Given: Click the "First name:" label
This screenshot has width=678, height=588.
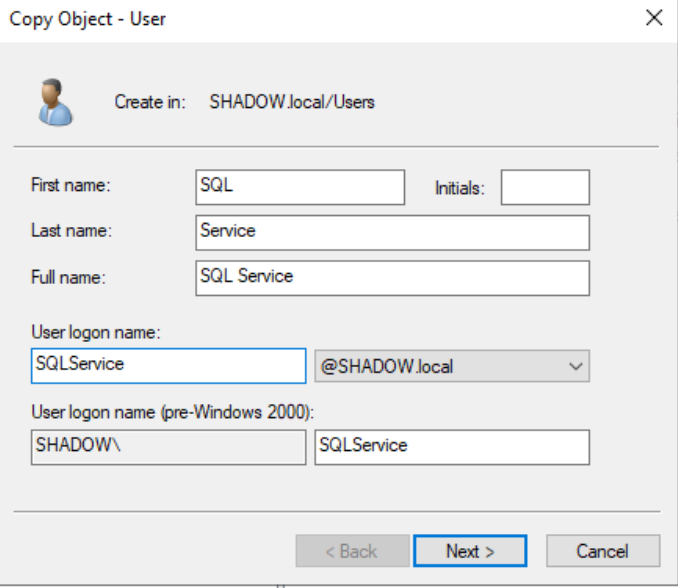Looking at the screenshot, I should (x=71, y=185).
